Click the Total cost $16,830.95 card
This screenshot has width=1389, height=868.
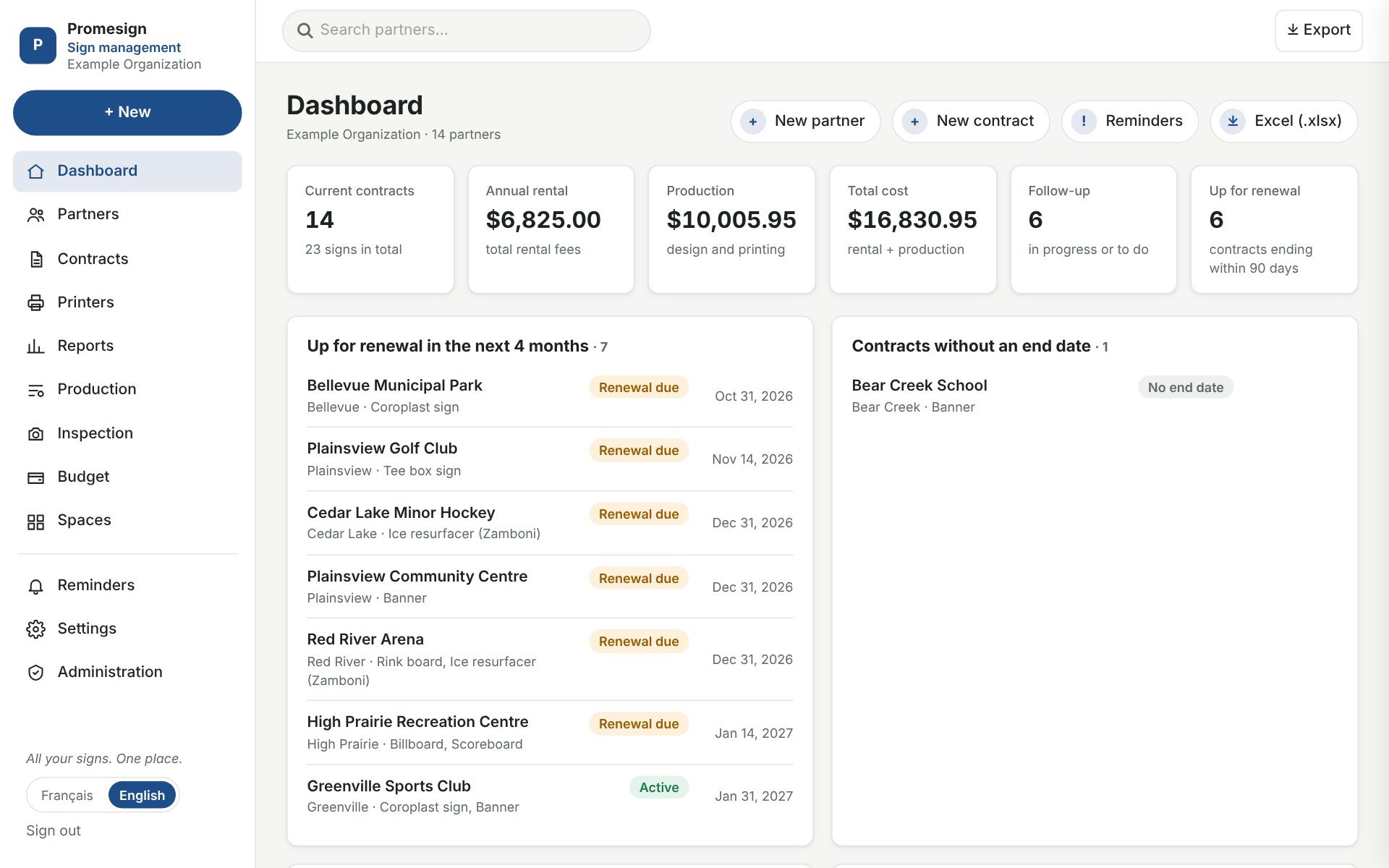coord(912,229)
